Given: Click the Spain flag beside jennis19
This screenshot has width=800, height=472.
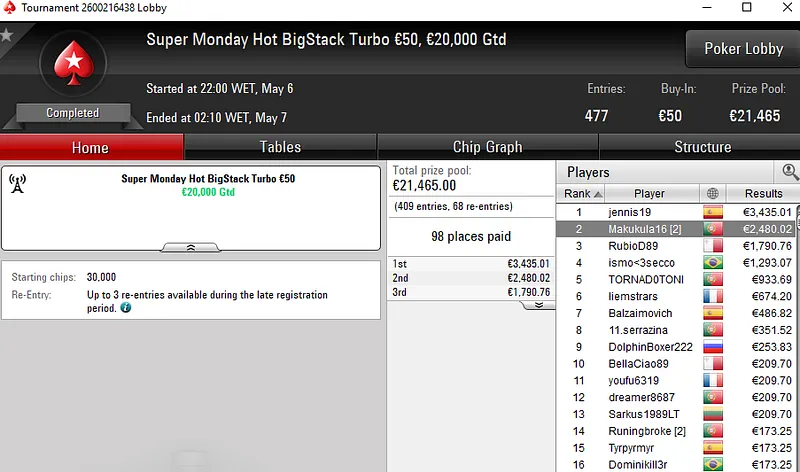Looking at the screenshot, I should tap(713, 212).
